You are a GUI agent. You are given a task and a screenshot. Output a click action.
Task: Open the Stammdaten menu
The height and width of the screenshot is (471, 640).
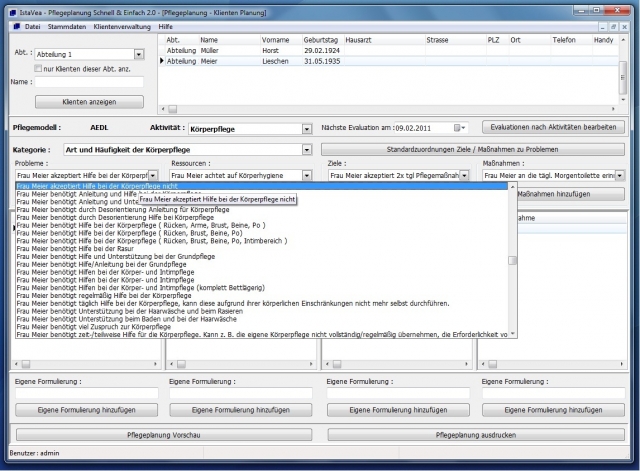coord(67,27)
